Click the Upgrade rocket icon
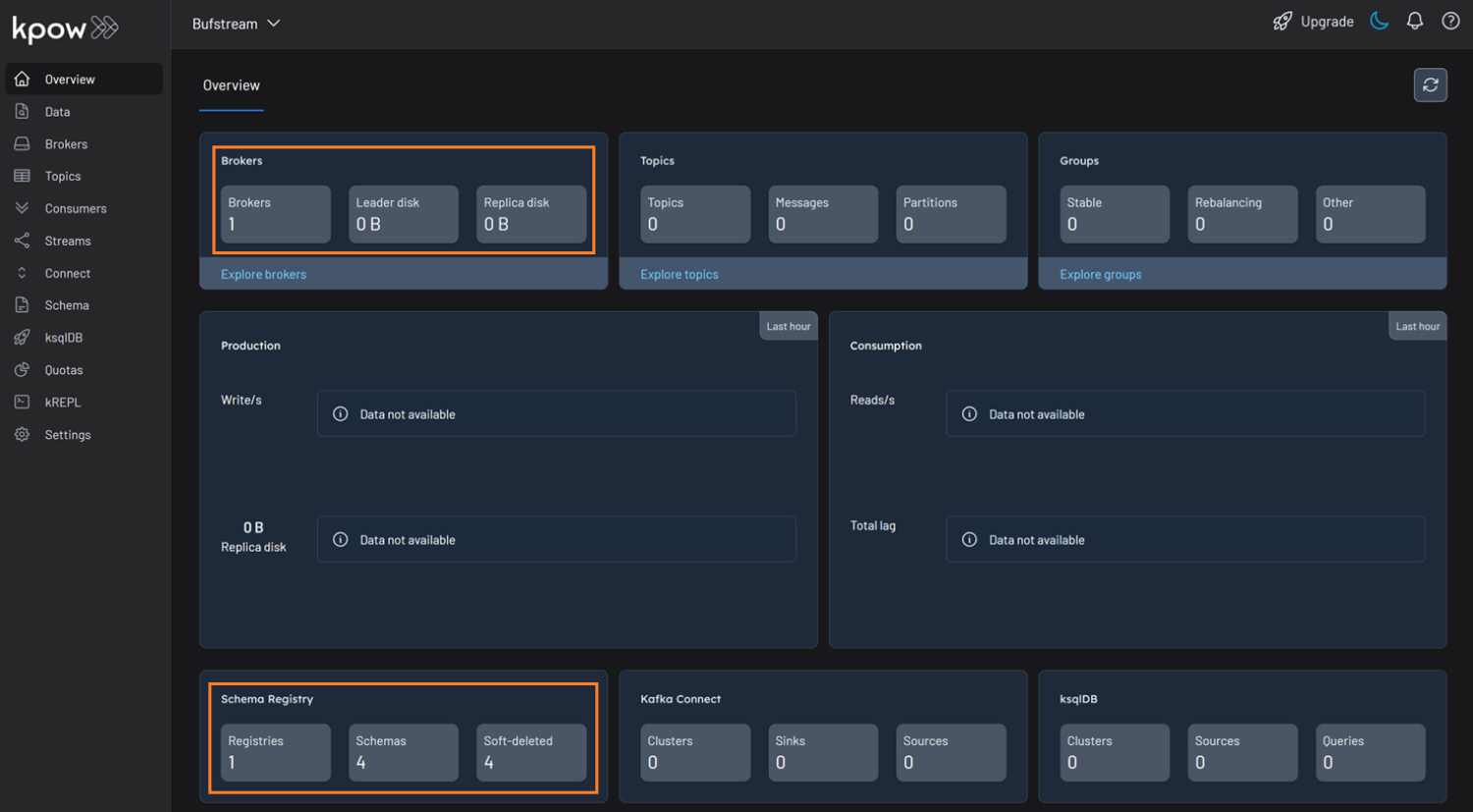The width and height of the screenshot is (1473, 812). click(1282, 21)
